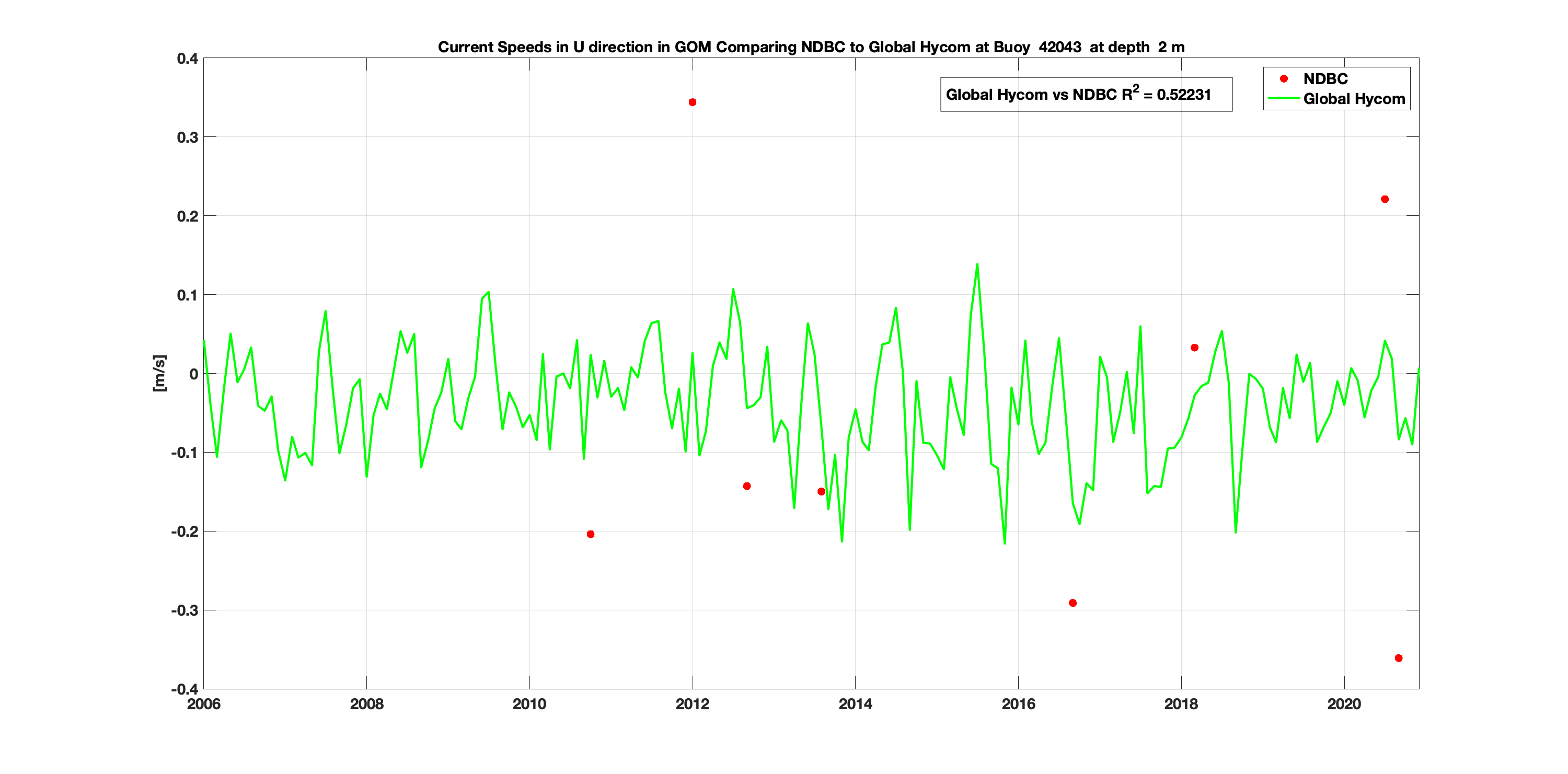Screen dimensions: 1568x774
Task: Click the red NDBC point near -0.29 in 2016
Action: pyautogui.click(x=1073, y=603)
